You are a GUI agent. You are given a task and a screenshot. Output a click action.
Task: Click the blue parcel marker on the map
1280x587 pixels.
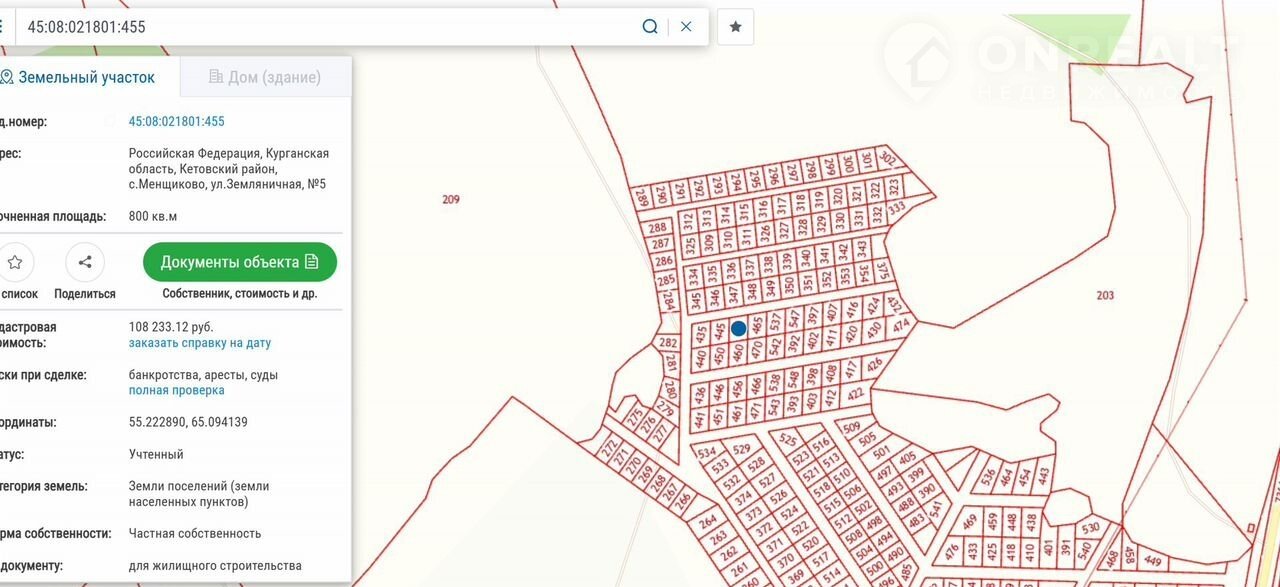tap(738, 328)
